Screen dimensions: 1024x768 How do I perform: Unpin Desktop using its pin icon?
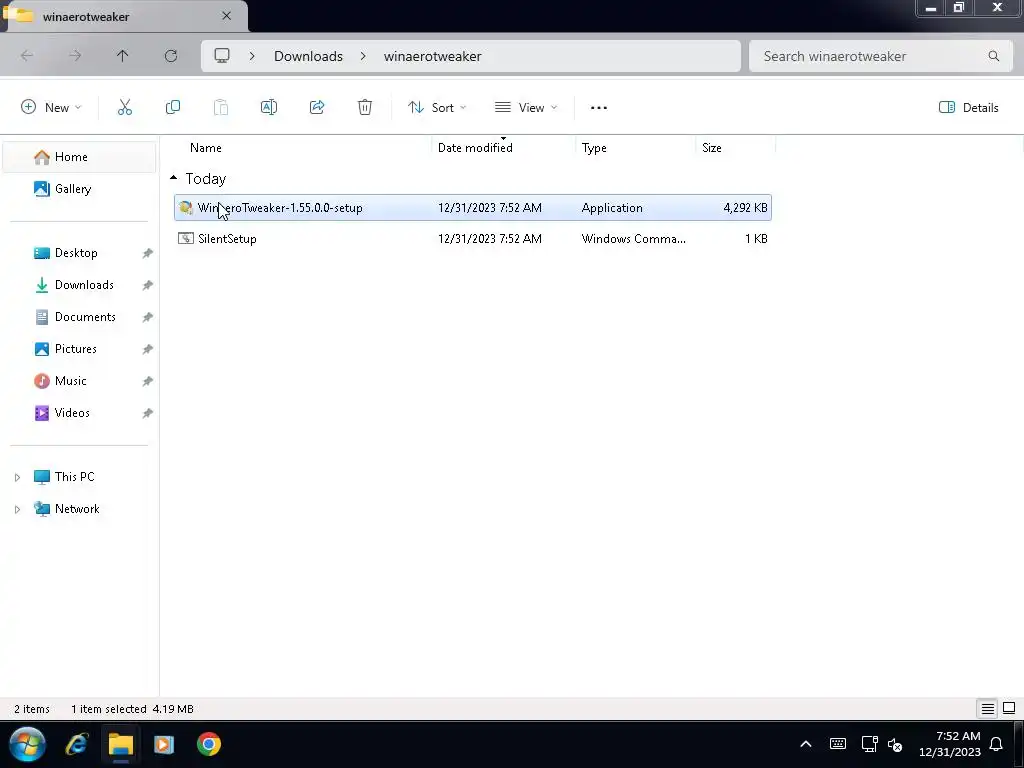coord(148,253)
